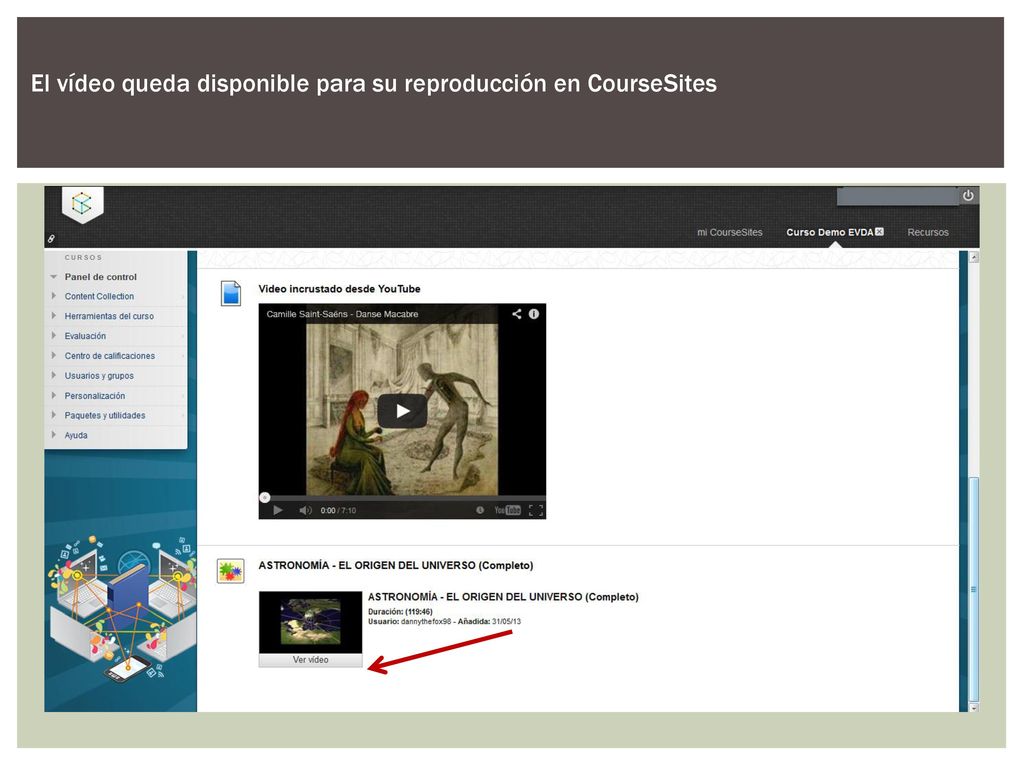Click the CourseSites cube logo
Image resolution: width=1024 pixels, height=768 pixels.
(x=82, y=204)
